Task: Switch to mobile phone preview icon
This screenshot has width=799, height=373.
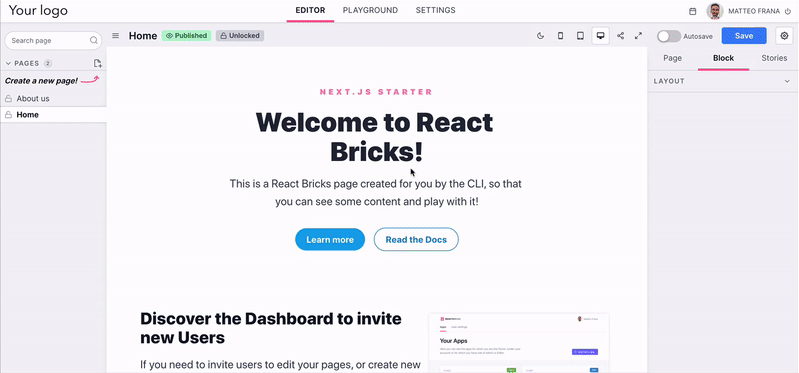Action: [x=561, y=36]
